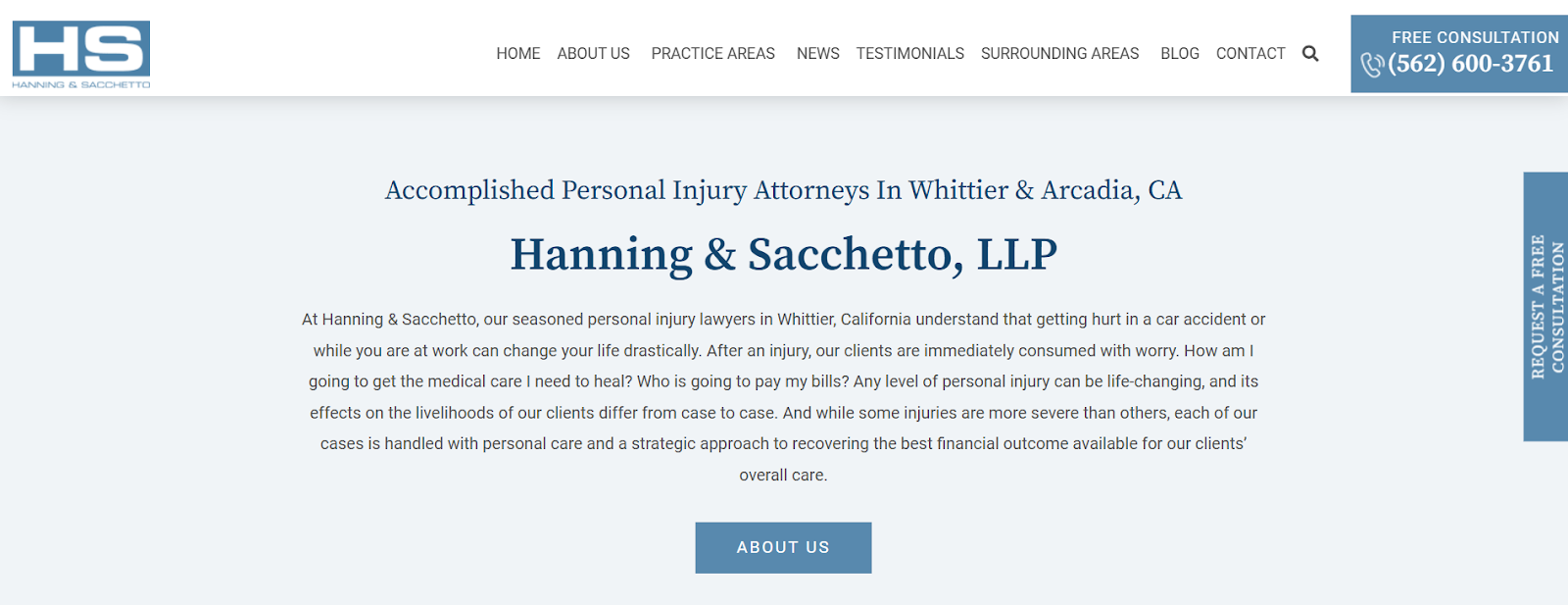1568x605 pixels.
Task: Click the (562) 600-3761 phone number
Action: coord(1470,64)
